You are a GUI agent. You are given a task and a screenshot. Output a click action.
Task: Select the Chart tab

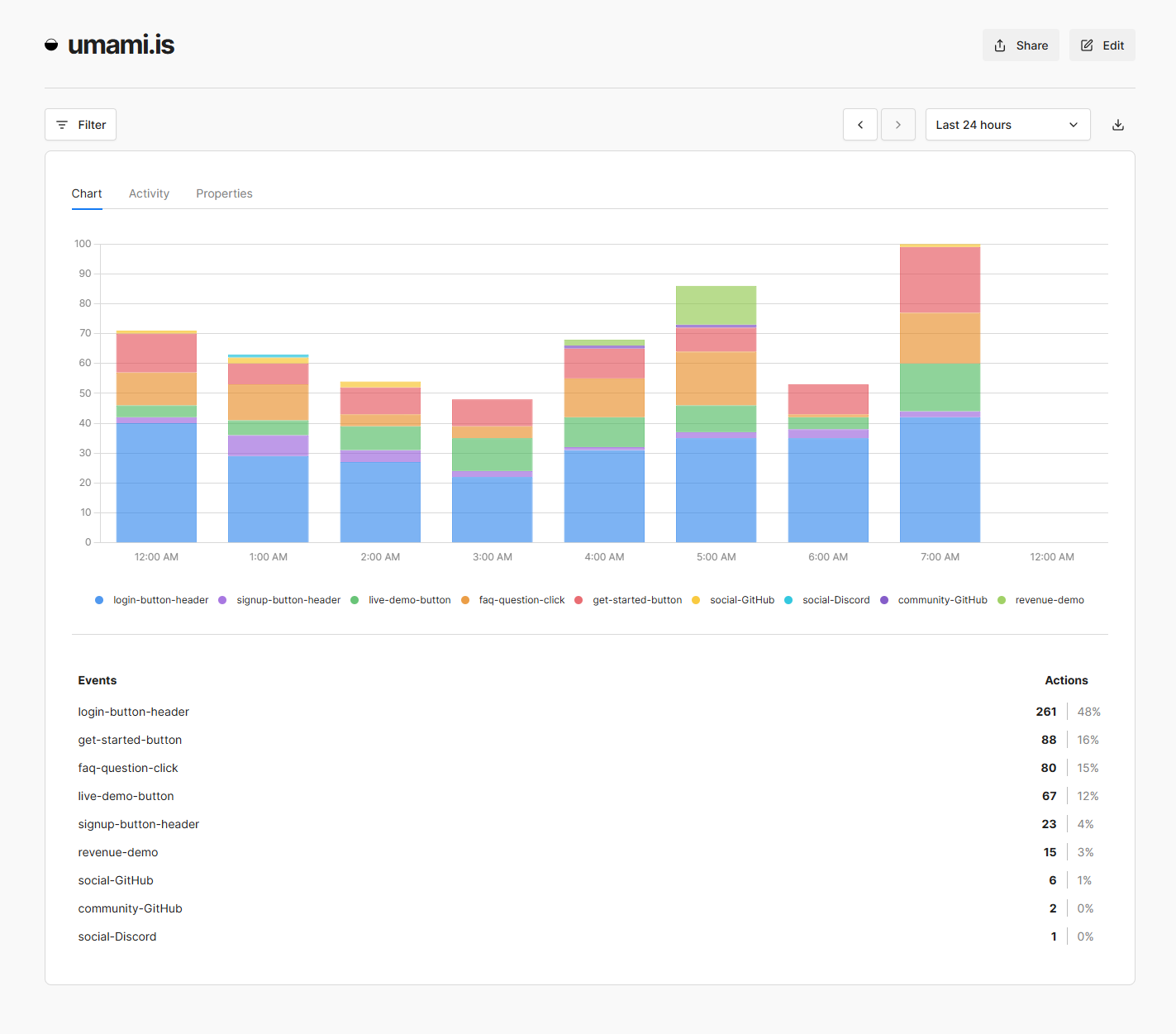(x=87, y=193)
